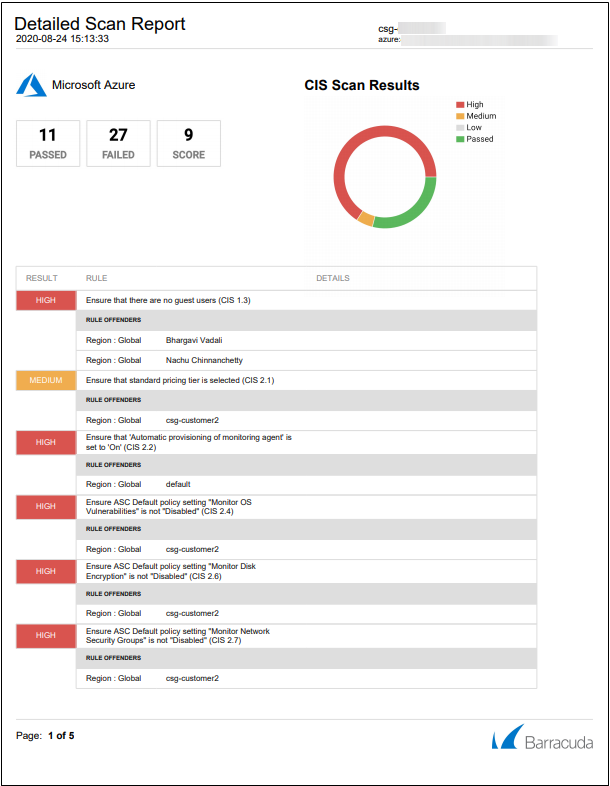
Task: Click the HIGH badge for CIS 2.6
Action: [46, 571]
